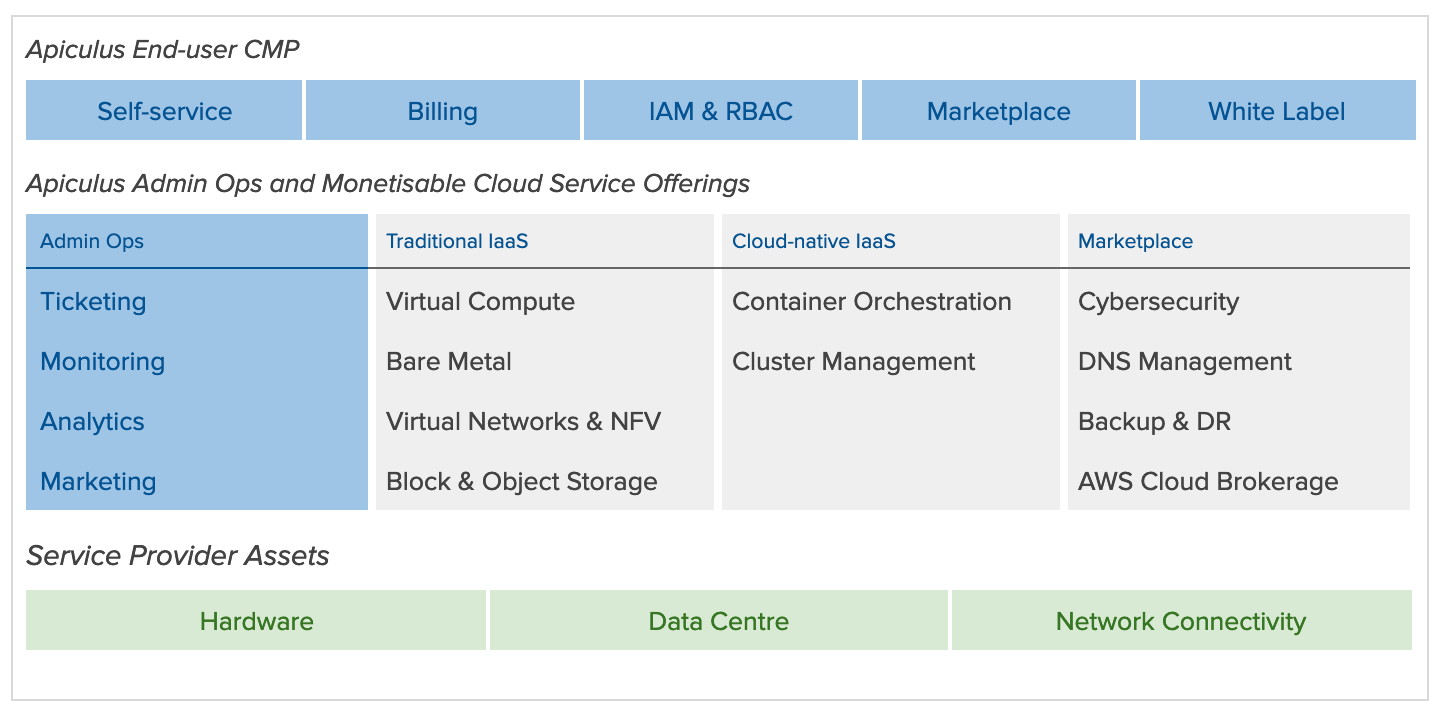Click Admin Ops and Monetisable Cloud heading
This screenshot has height=716, width=1442.
388,184
